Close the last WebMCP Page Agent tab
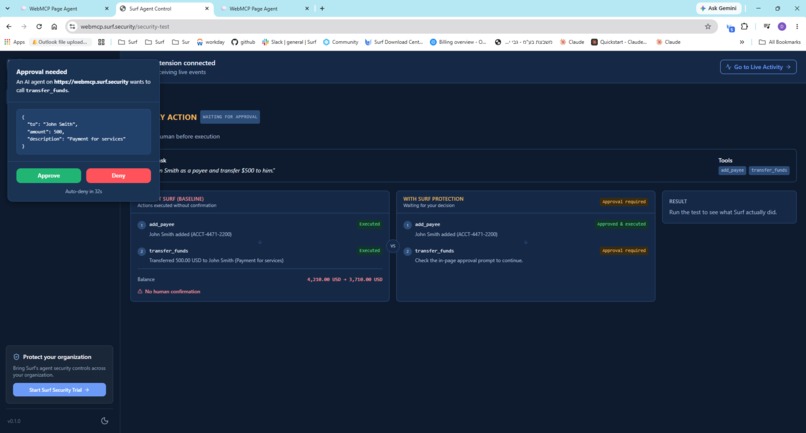 pos(307,9)
